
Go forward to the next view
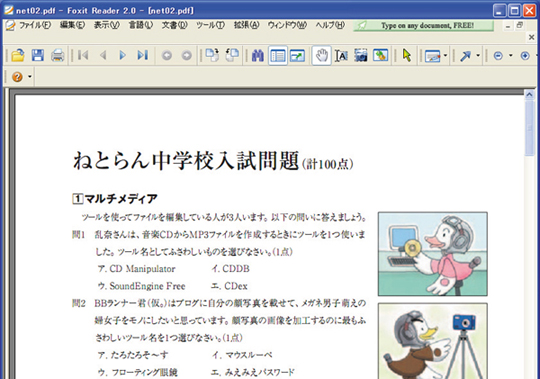[x=186, y=55]
